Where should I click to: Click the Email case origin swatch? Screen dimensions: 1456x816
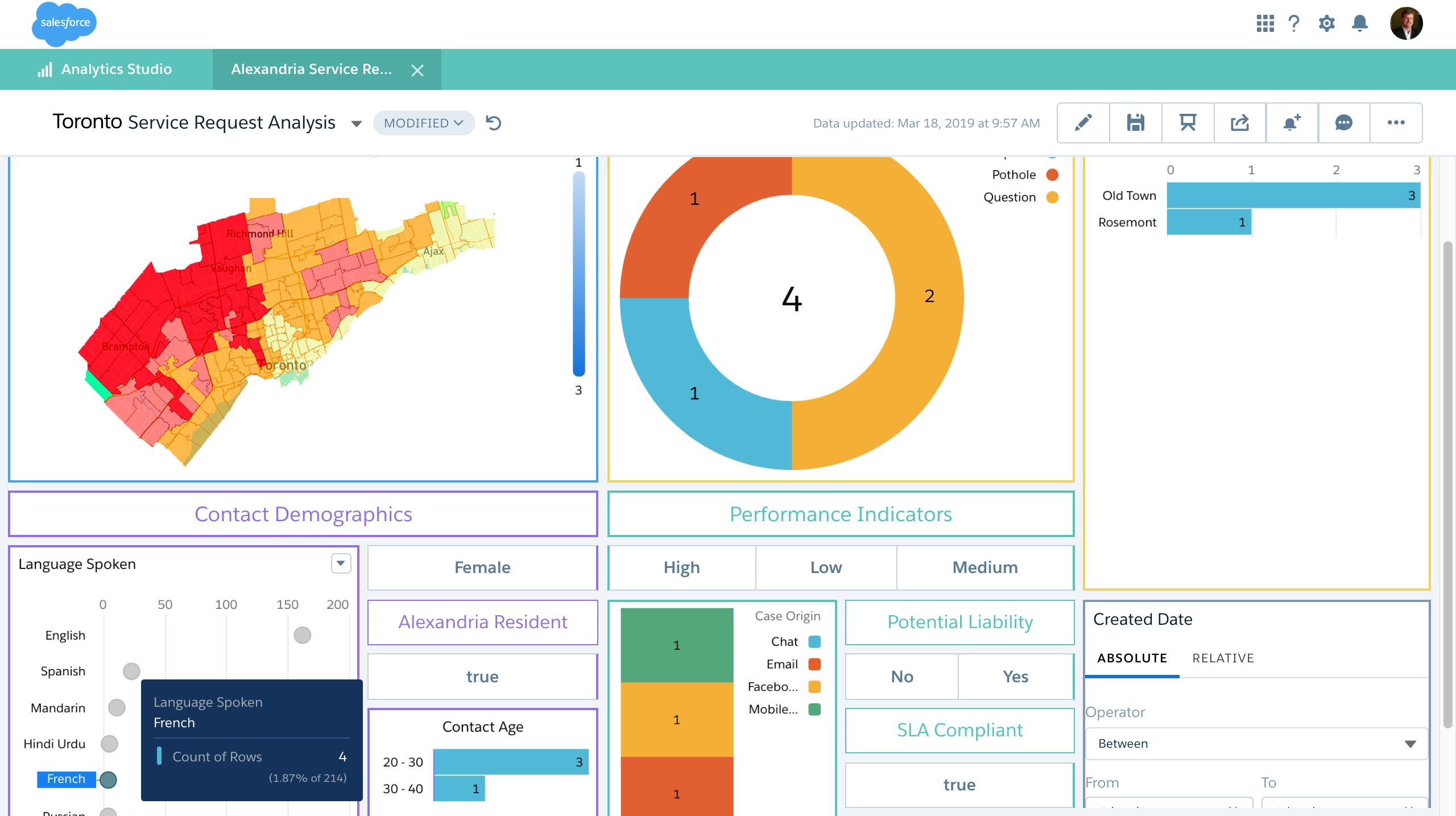click(x=814, y=664)
